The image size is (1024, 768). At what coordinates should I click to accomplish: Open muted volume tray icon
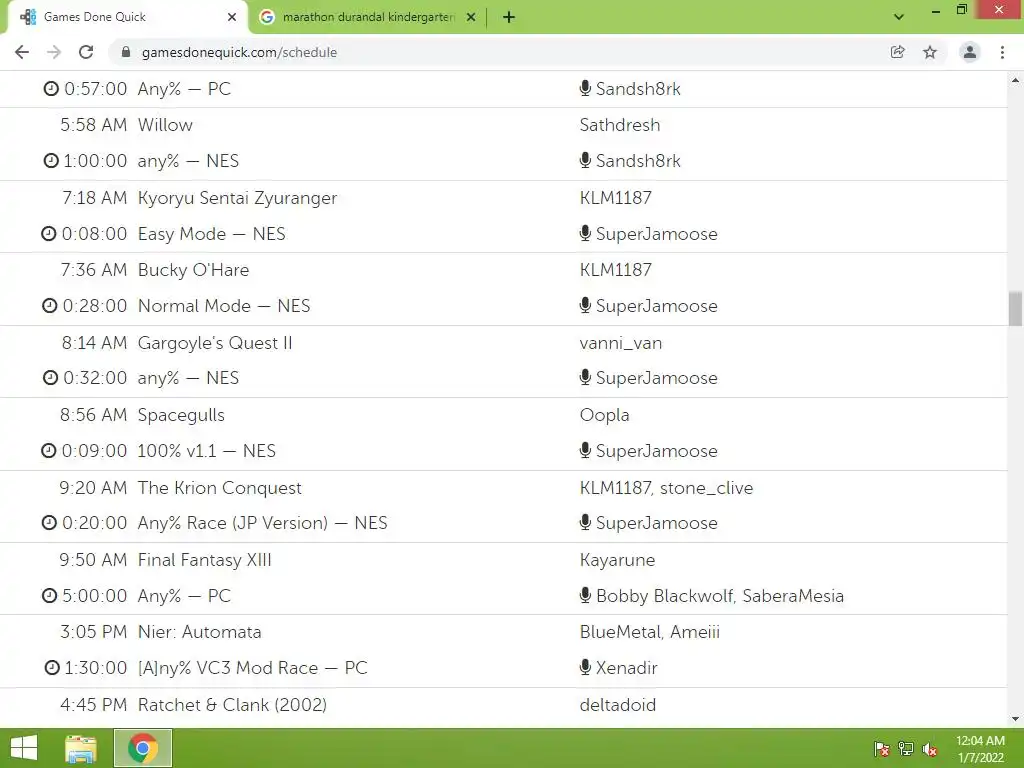click(x=930, y=749)
